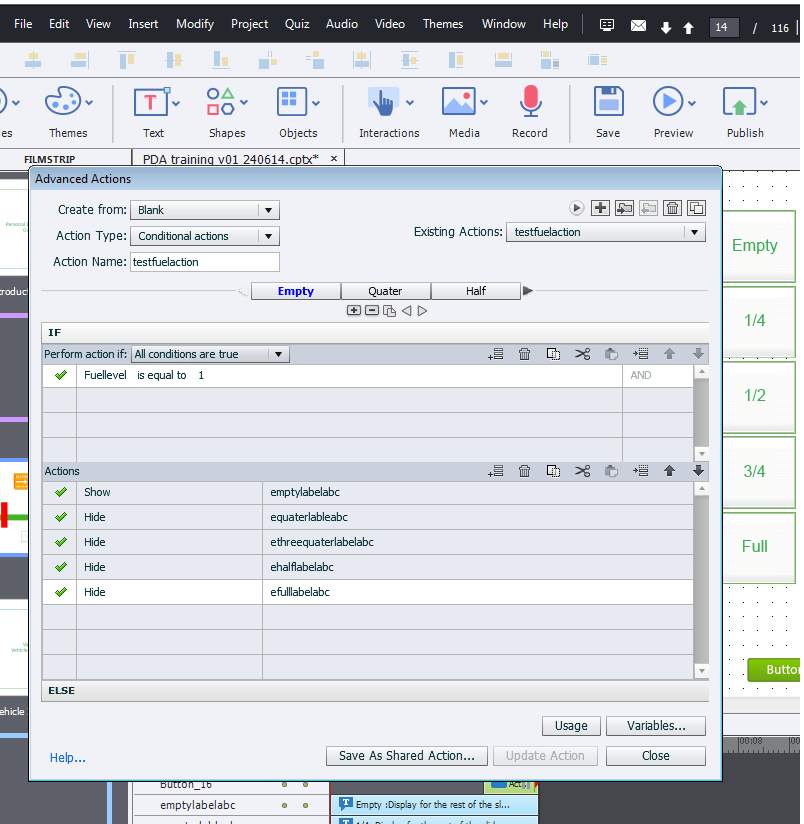Expand the Shapes dropdown arrow
This screenshot has height=824, width=804.
click(244, 103)
